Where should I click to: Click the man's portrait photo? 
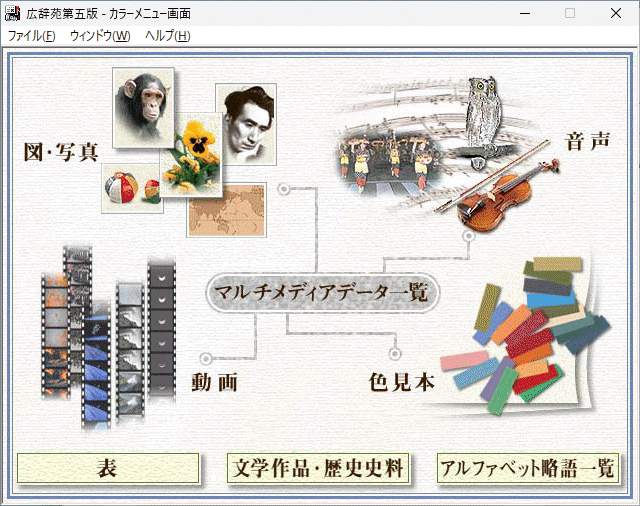(250, 123)
